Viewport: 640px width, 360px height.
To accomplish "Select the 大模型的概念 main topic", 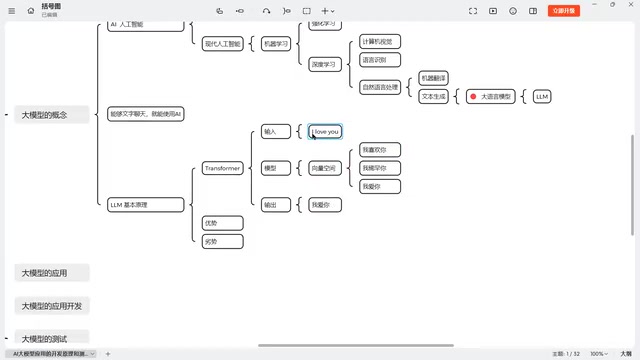I will [x=52, y=115].
